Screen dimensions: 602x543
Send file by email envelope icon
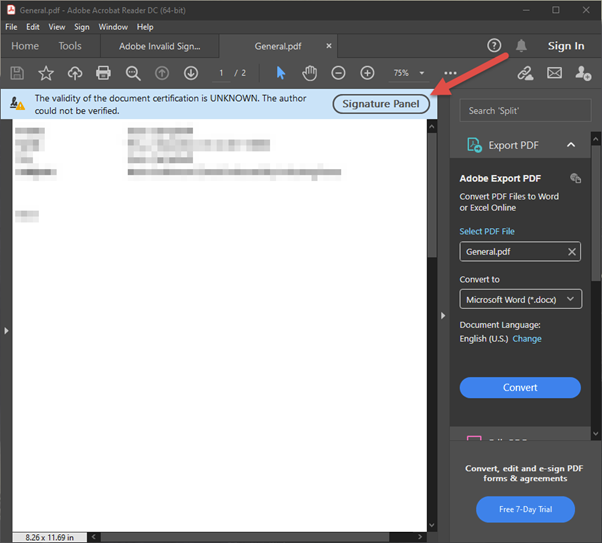[554, 73]
